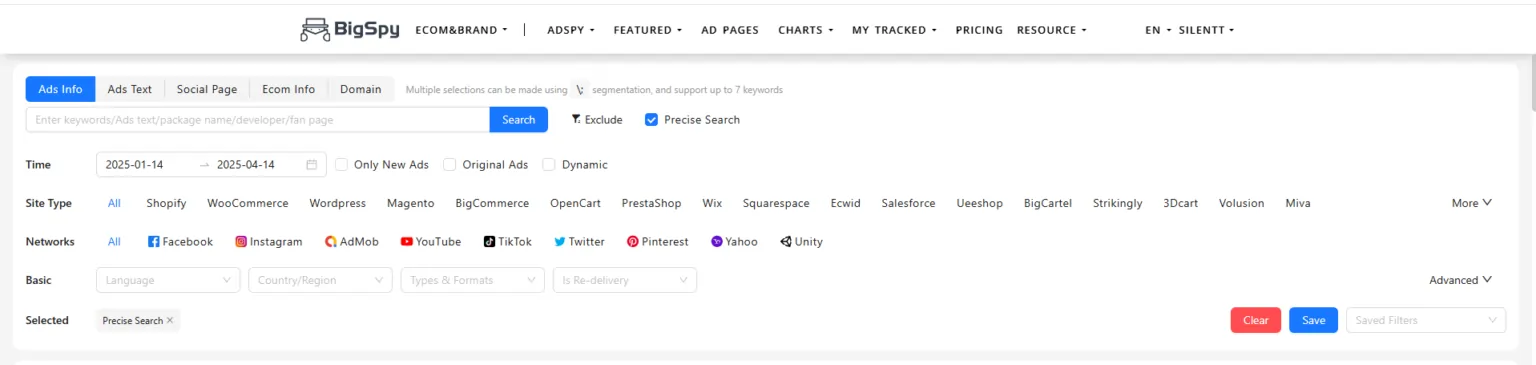Select the YouTube network filter
This screenshot has width=1536, height=365.
(x=431, y=242)
